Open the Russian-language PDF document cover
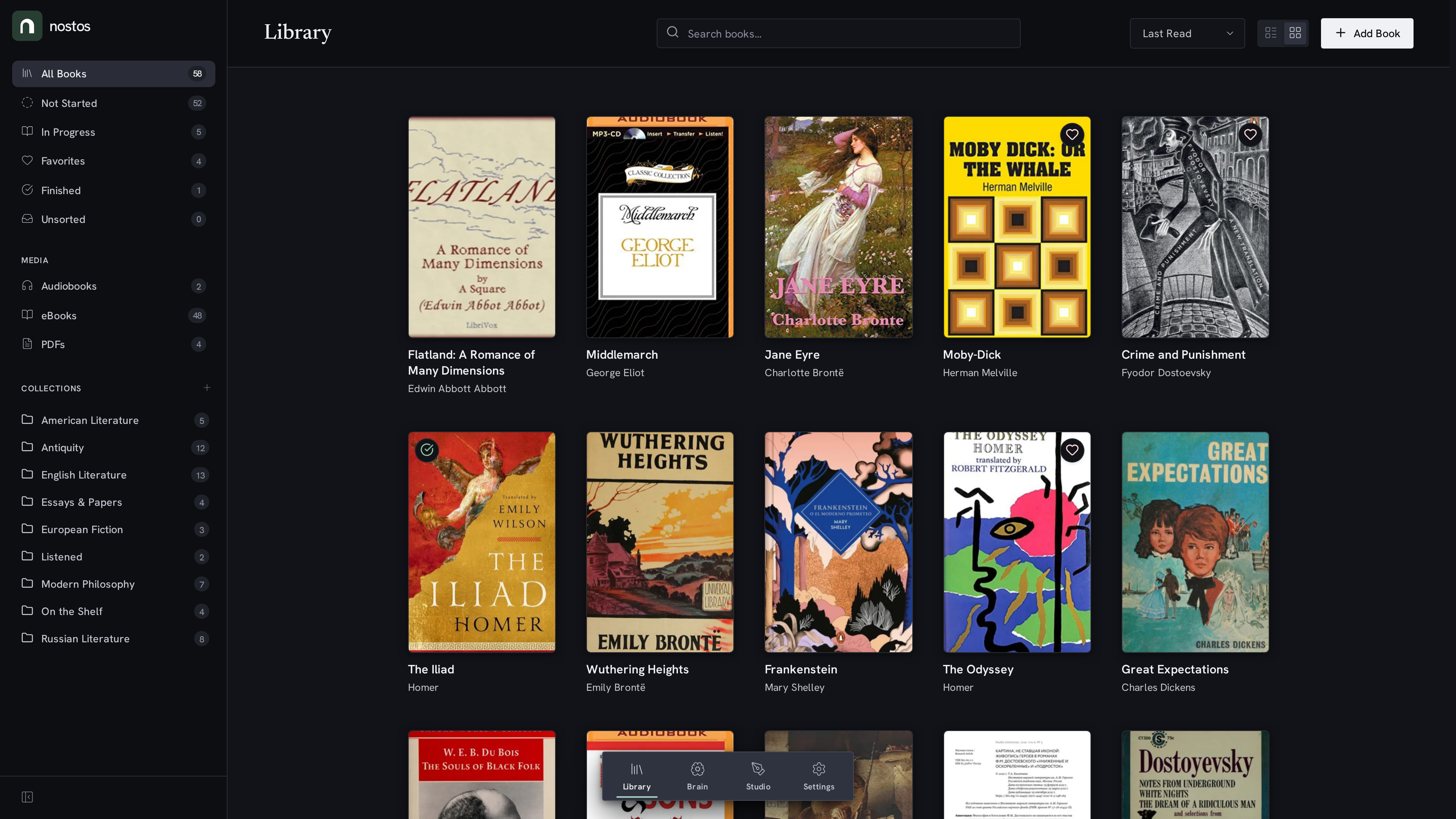Image resolution: width=1456 pixels, height=819 pixels. (1016, 774)
